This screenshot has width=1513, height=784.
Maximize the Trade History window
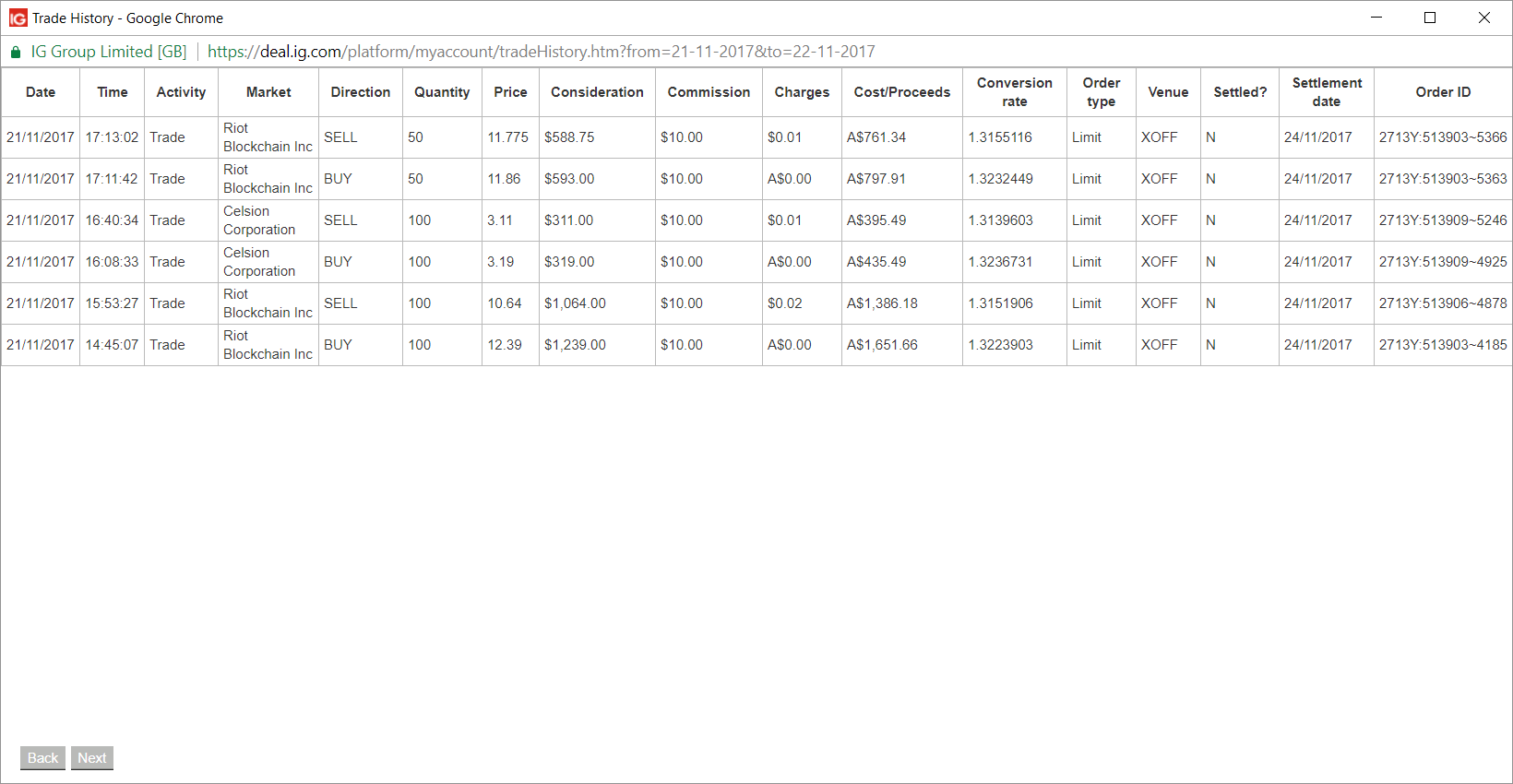point(1430,18)
